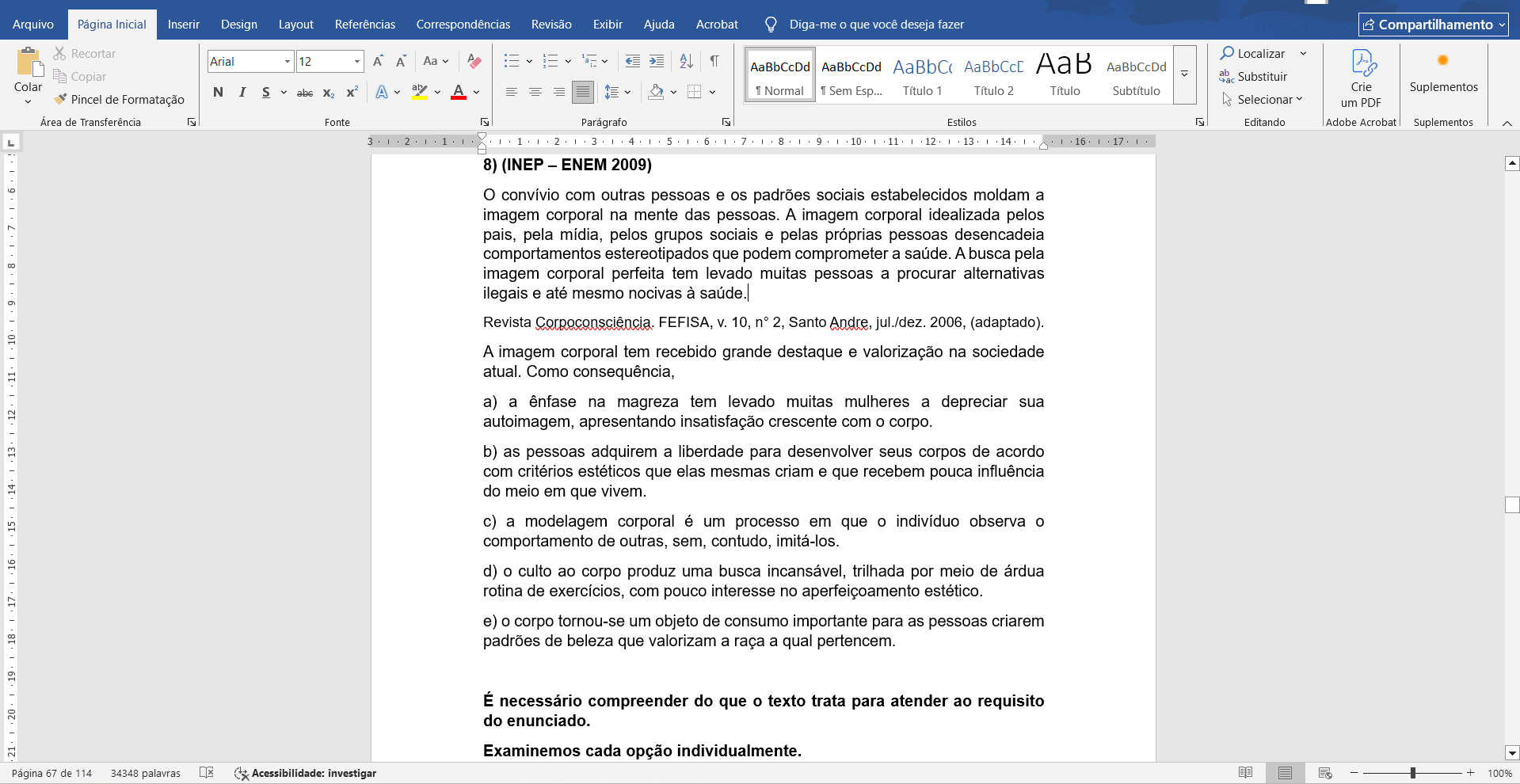The height and width of the screenshot is (784, 1520).
Task: Toggle justify alignment button
Action: [x=583, y=93]
